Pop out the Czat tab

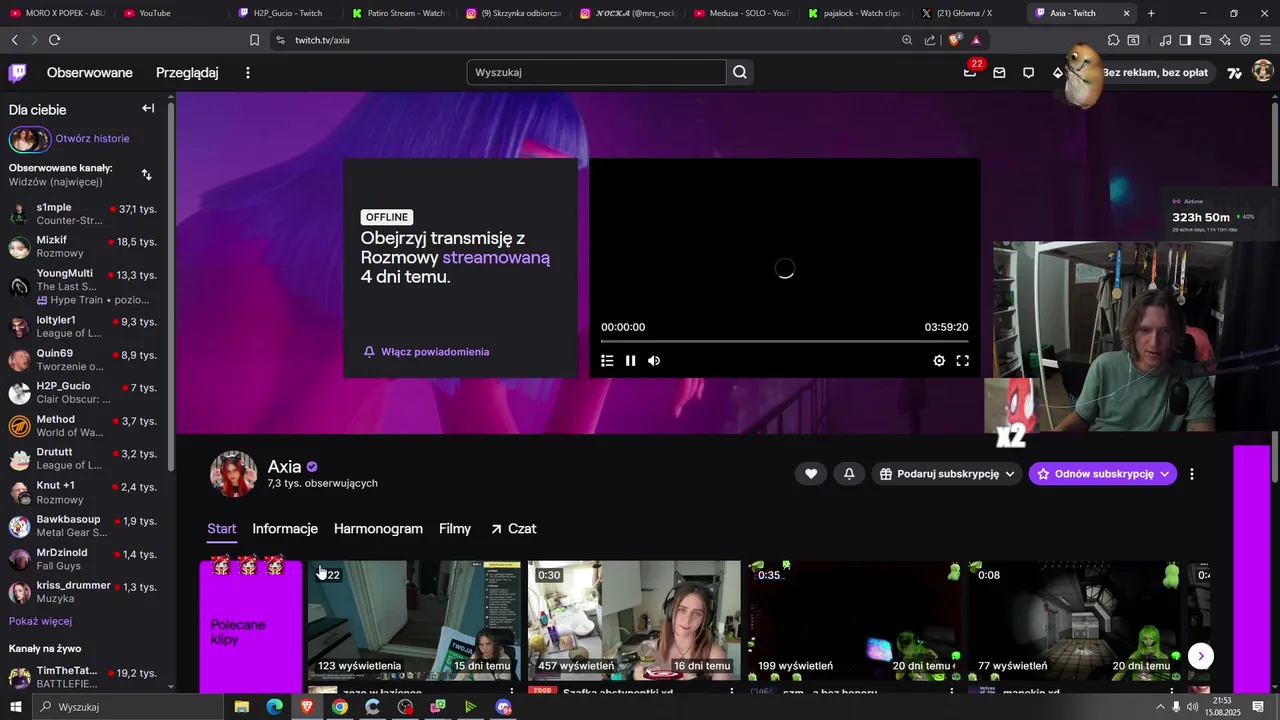(x=513, y=529)
